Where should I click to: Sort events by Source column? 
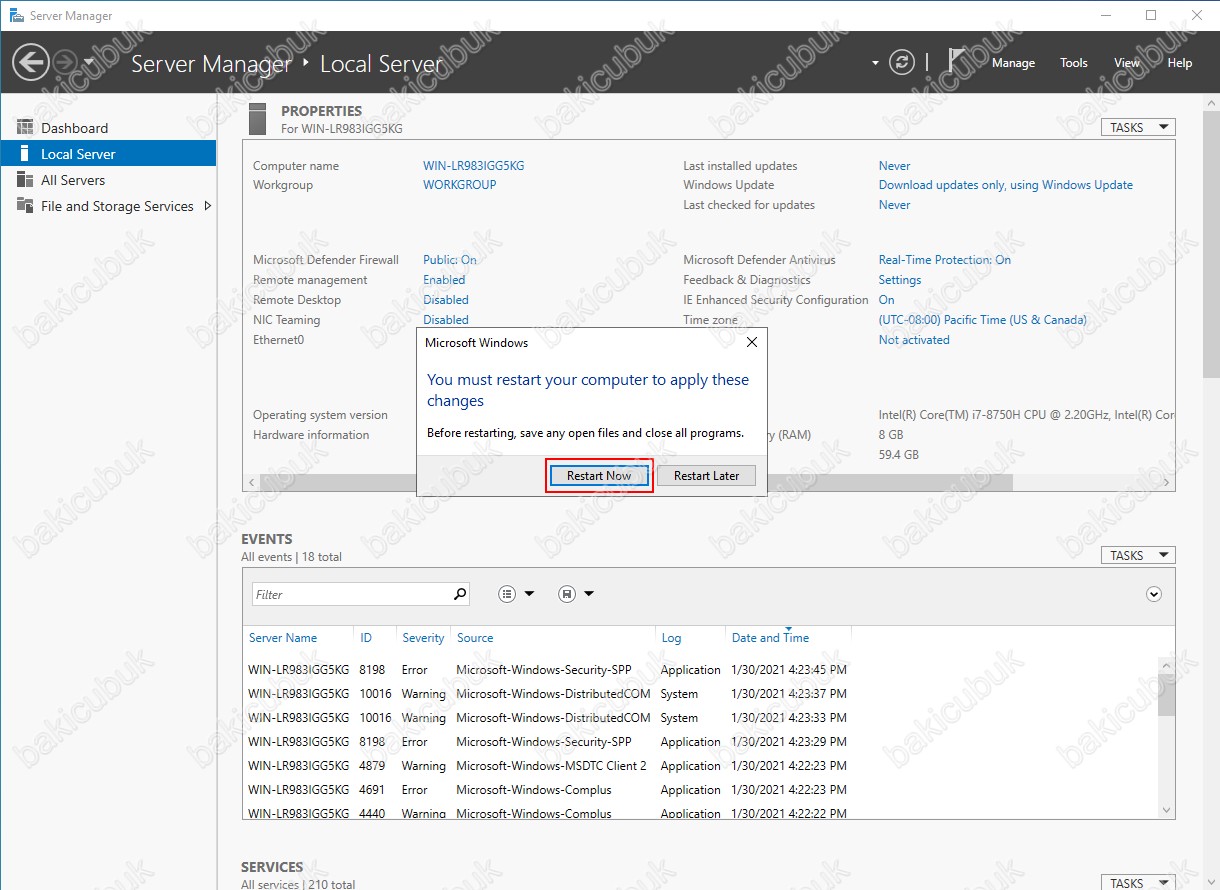pos(475,638)
